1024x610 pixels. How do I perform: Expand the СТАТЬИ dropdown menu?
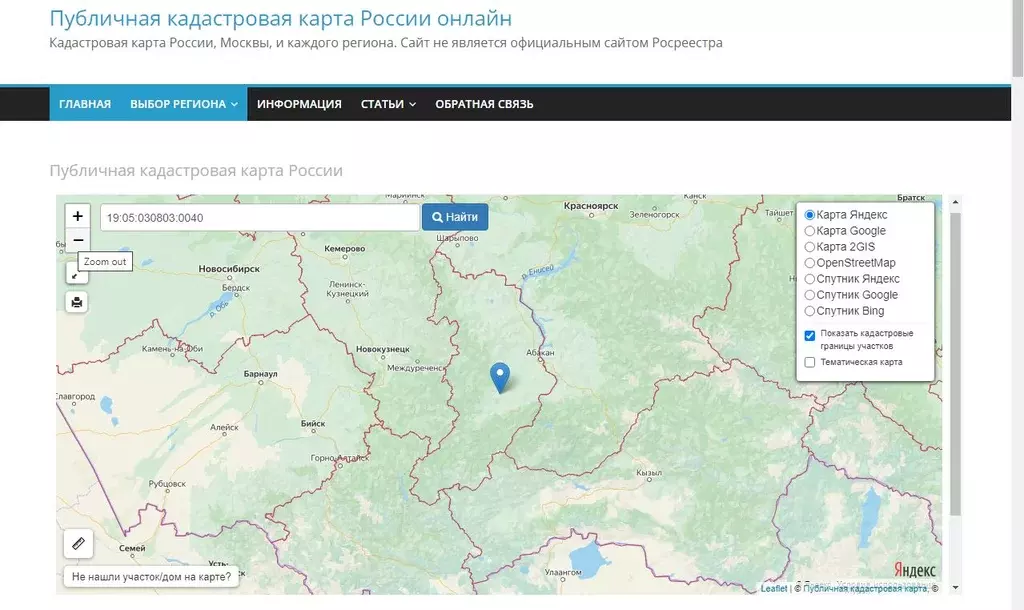[388, 104]
